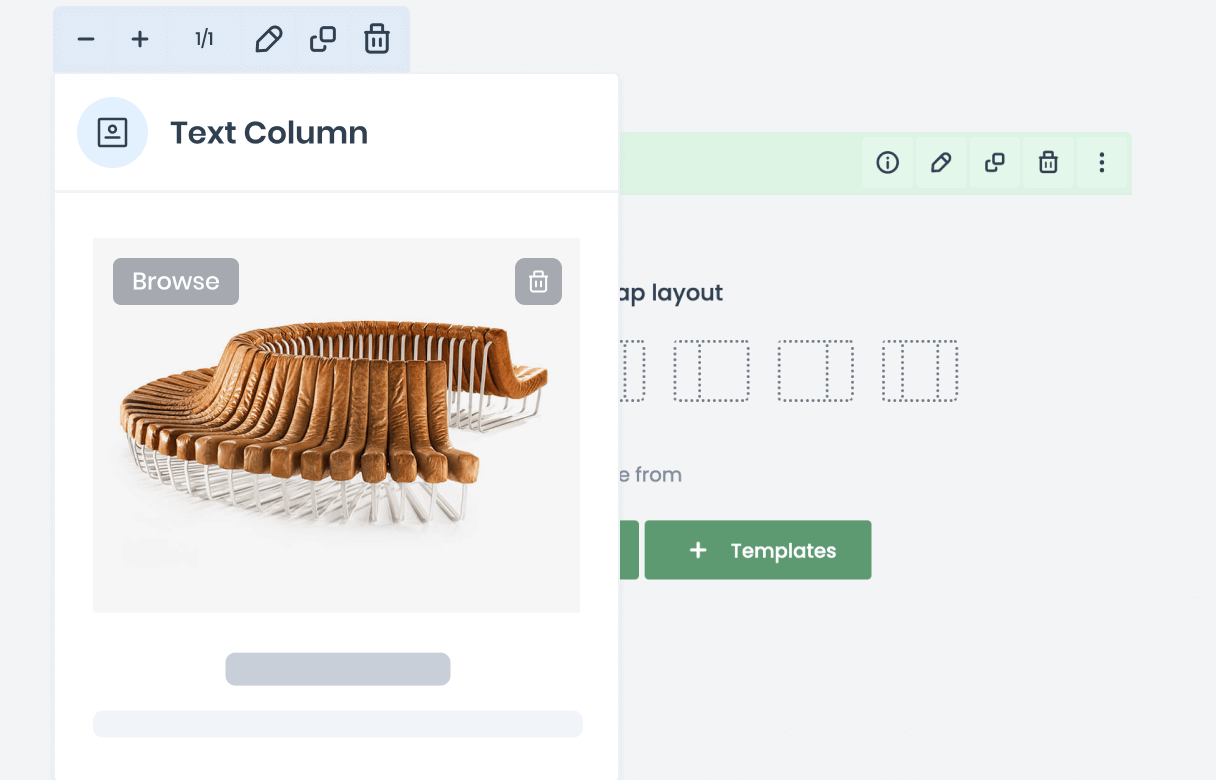Viewport: 1216px width, 780px height.
Task: Click the minus icon in blue toolbar
Action: click(x=86, y=40)
